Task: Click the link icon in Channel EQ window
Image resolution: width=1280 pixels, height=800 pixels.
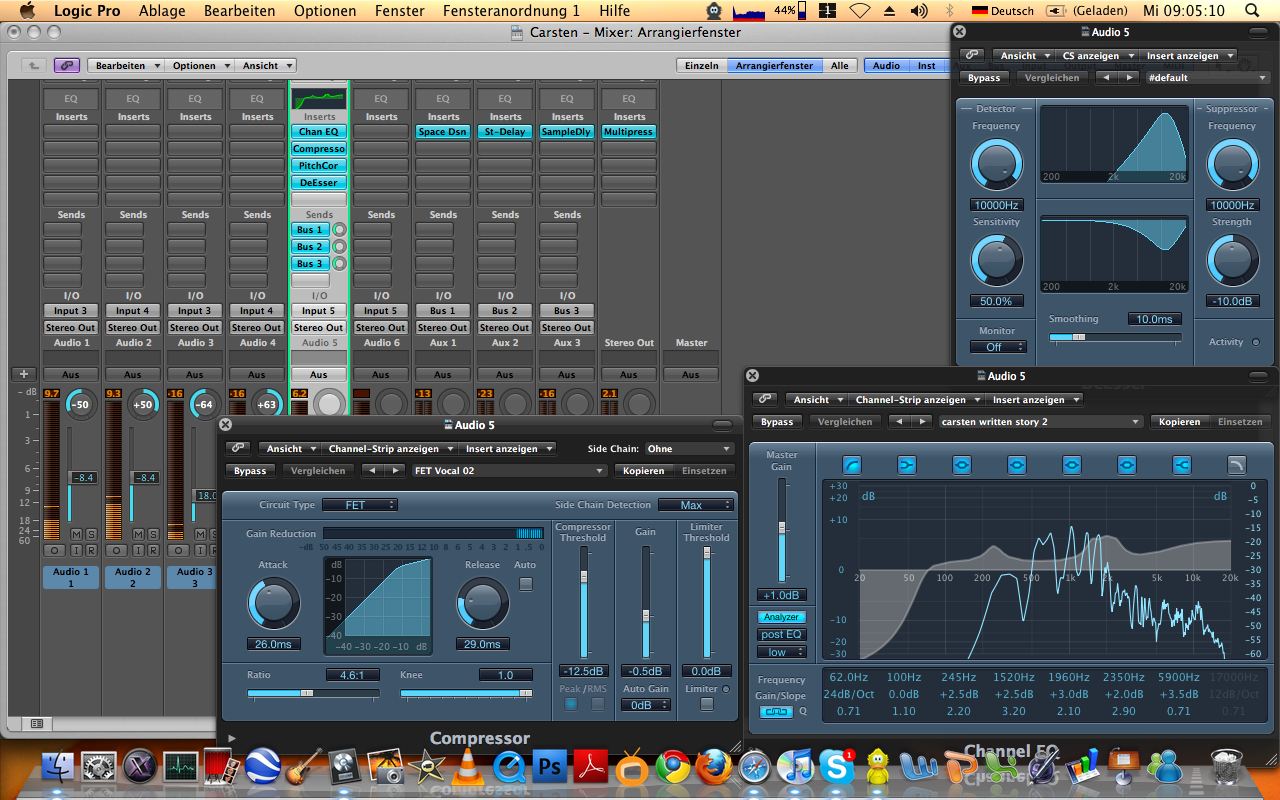Action: (x=767, y=399)
